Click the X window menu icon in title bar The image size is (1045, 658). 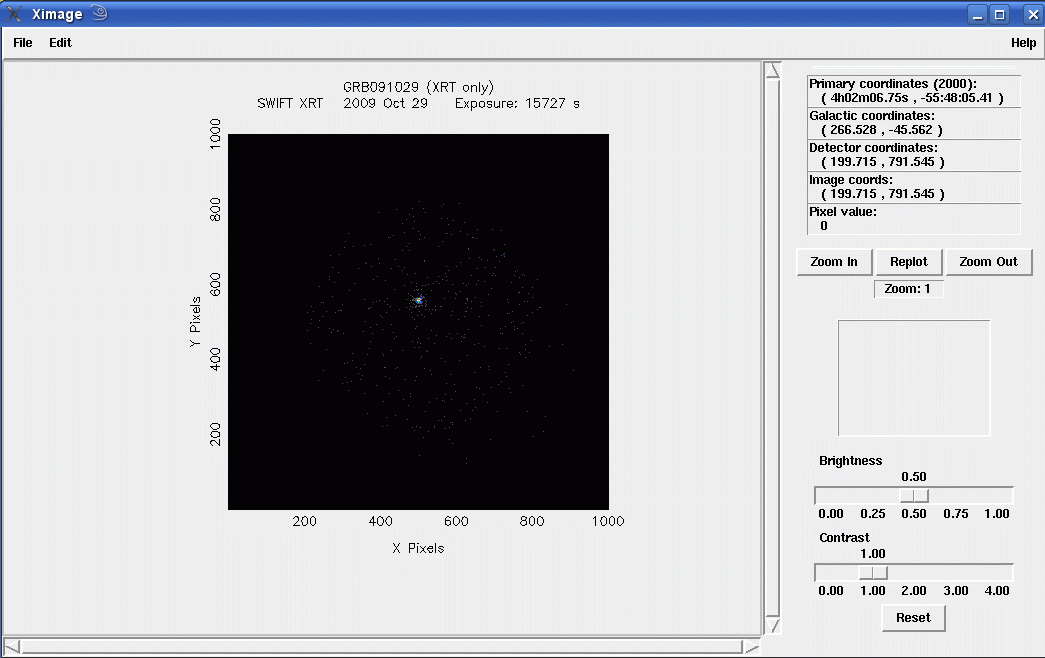[x=14, y=14]
